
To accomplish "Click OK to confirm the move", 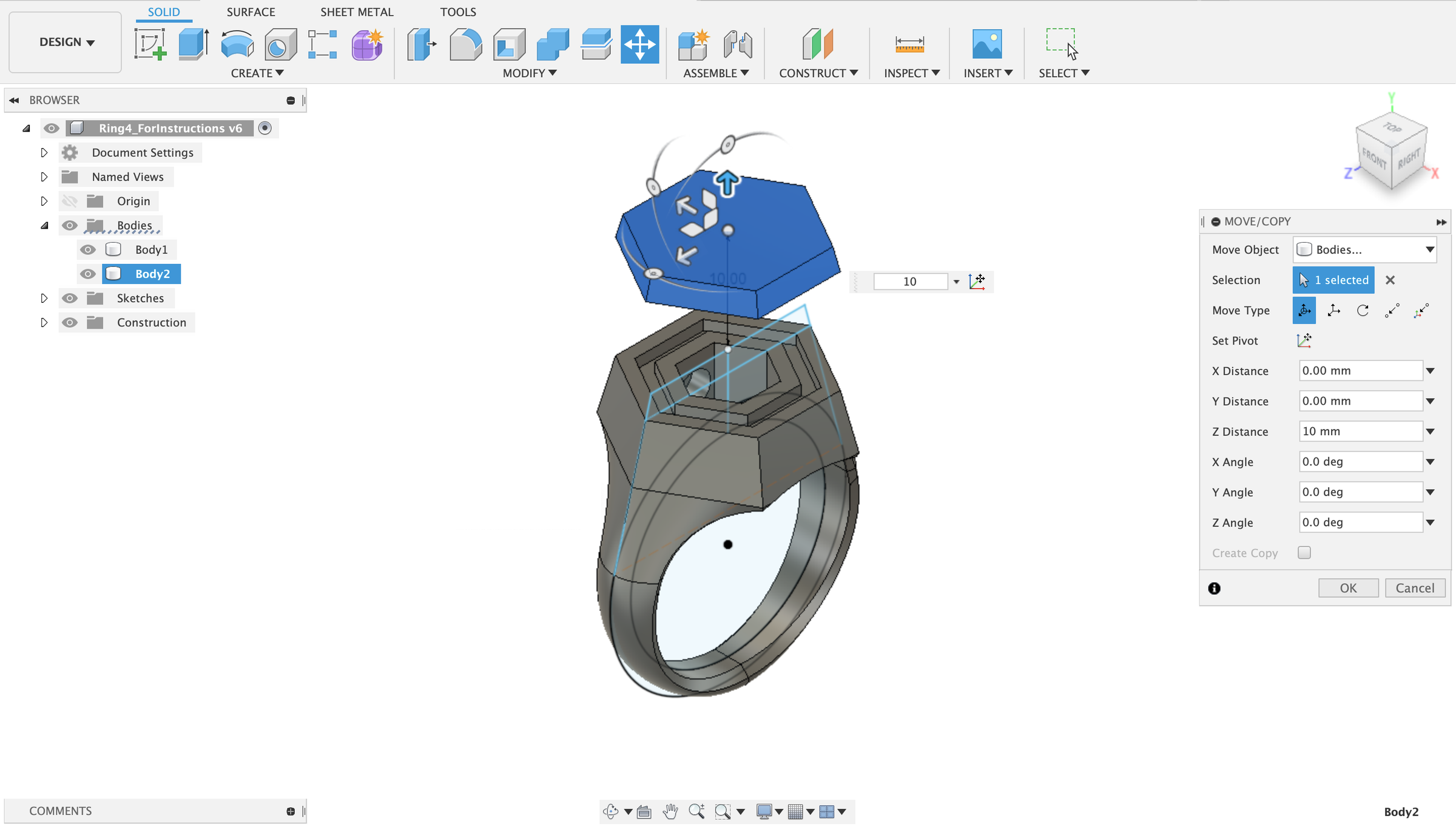I will (x=1348, y=587).
